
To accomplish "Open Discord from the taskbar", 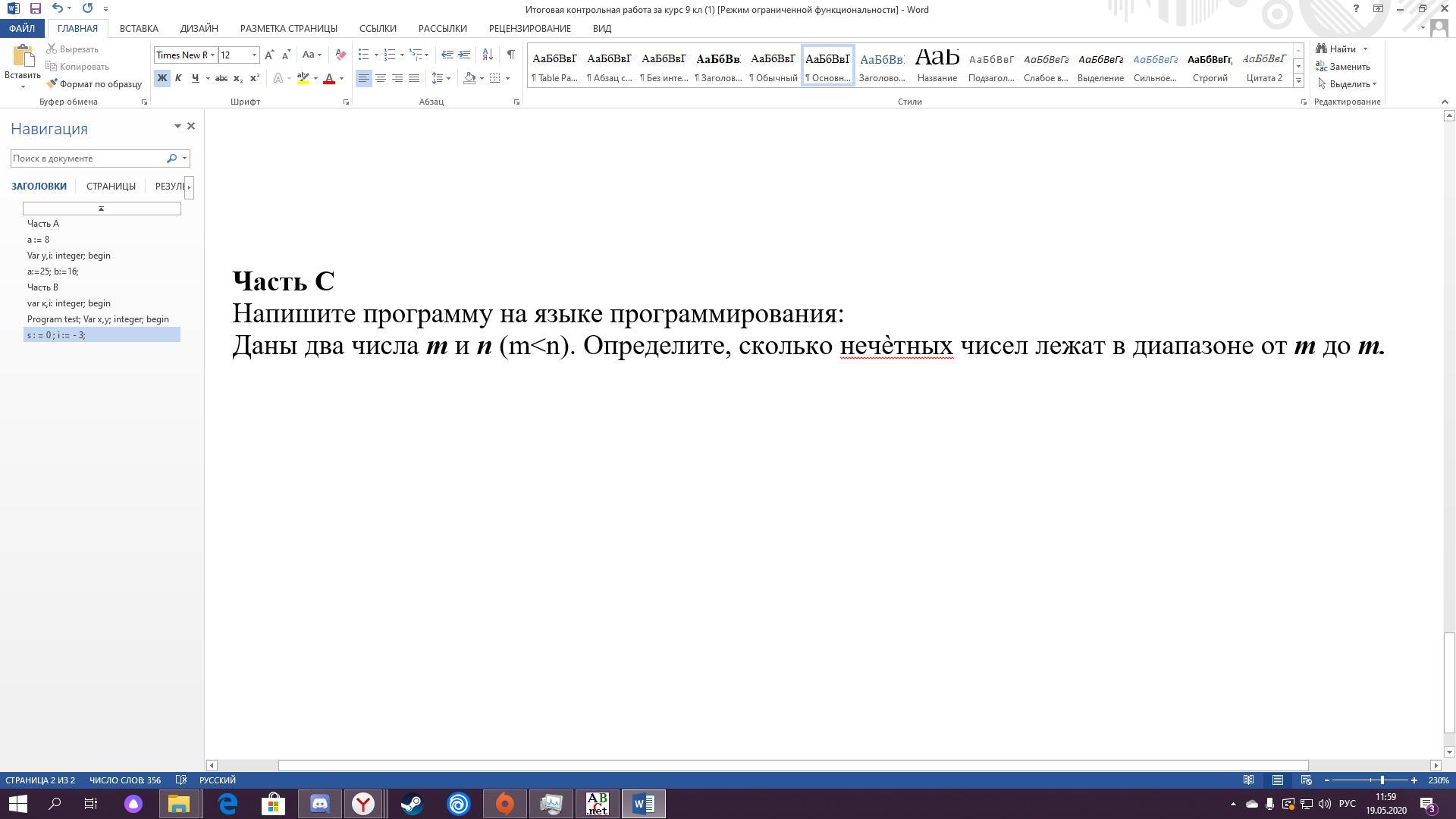I will pyautogui.click(x=320, y=804).
